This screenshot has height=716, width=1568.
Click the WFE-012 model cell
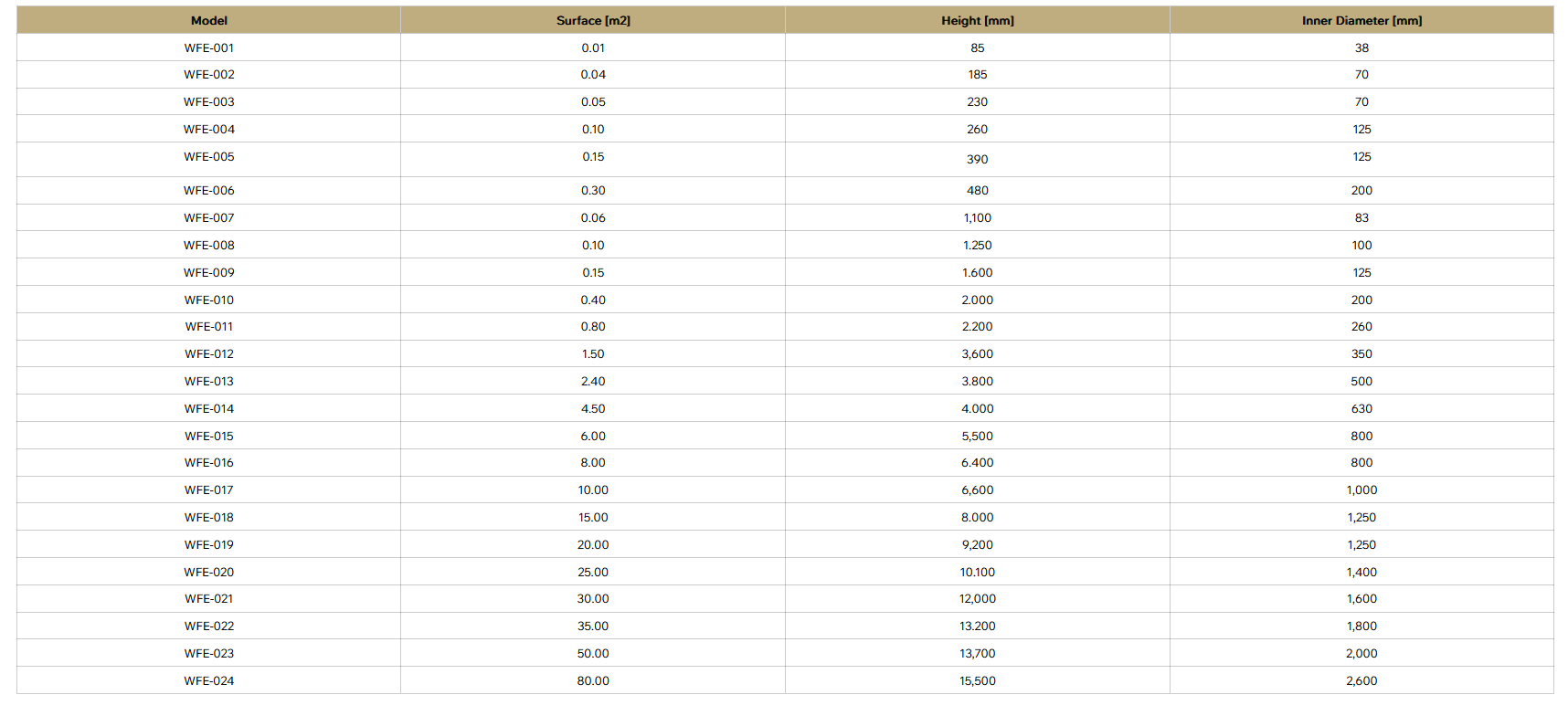(209, 354)
